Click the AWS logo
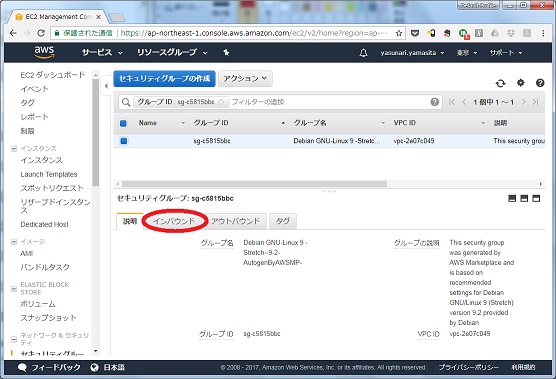The image size is (556, 379). (44, 52)
